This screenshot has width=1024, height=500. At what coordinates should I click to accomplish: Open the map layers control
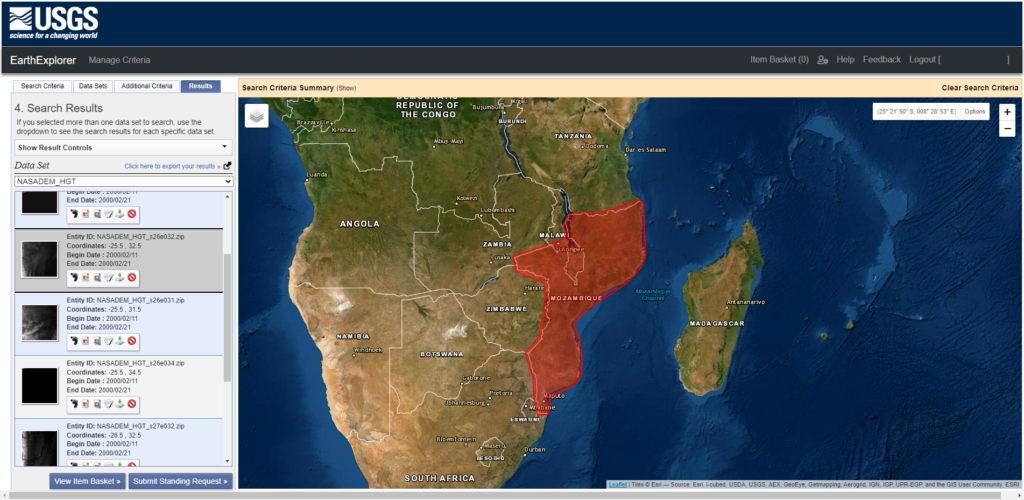257,116
